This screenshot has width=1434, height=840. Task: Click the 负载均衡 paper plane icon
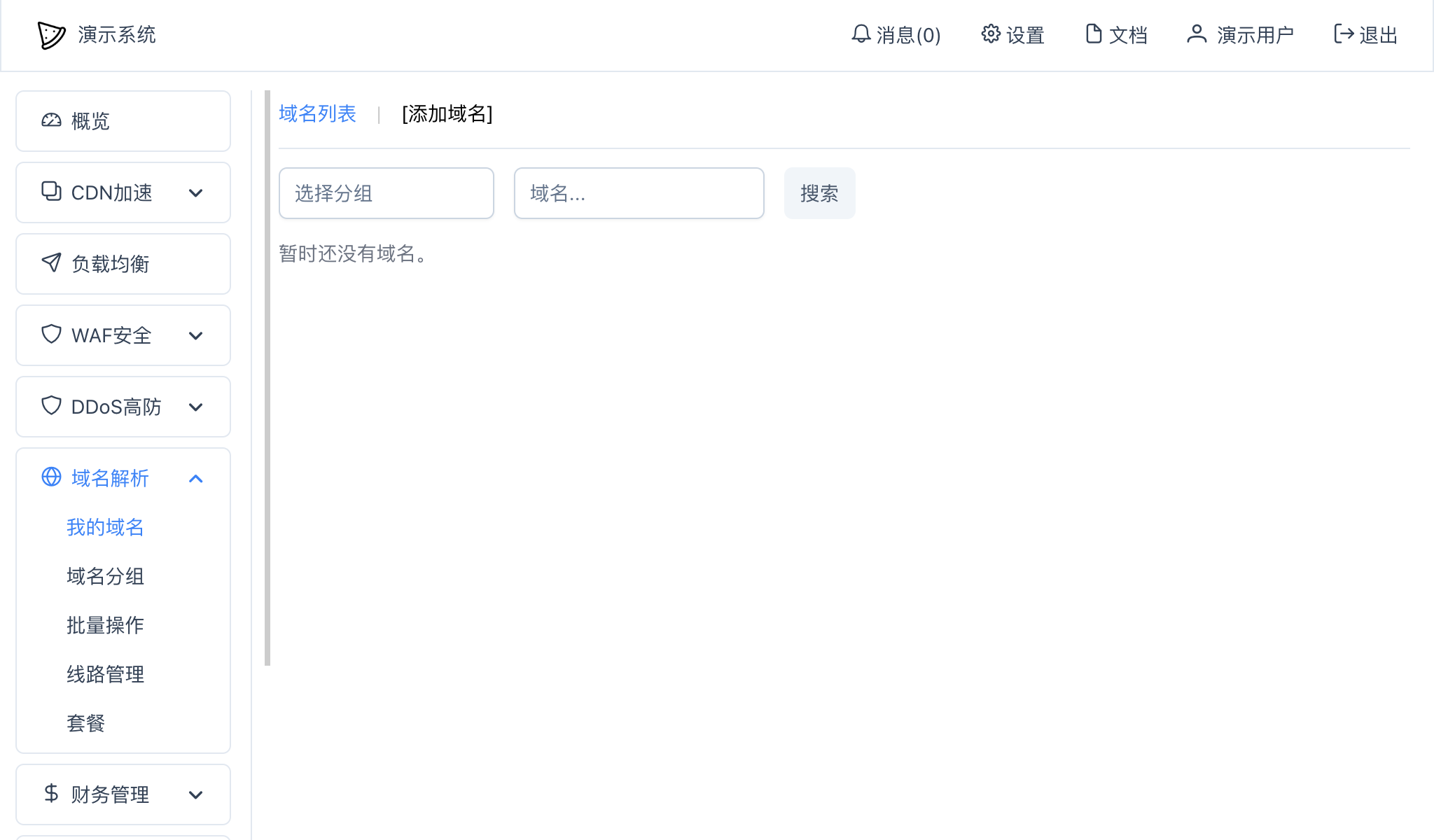pyautogui.click(x=51, y=264)
